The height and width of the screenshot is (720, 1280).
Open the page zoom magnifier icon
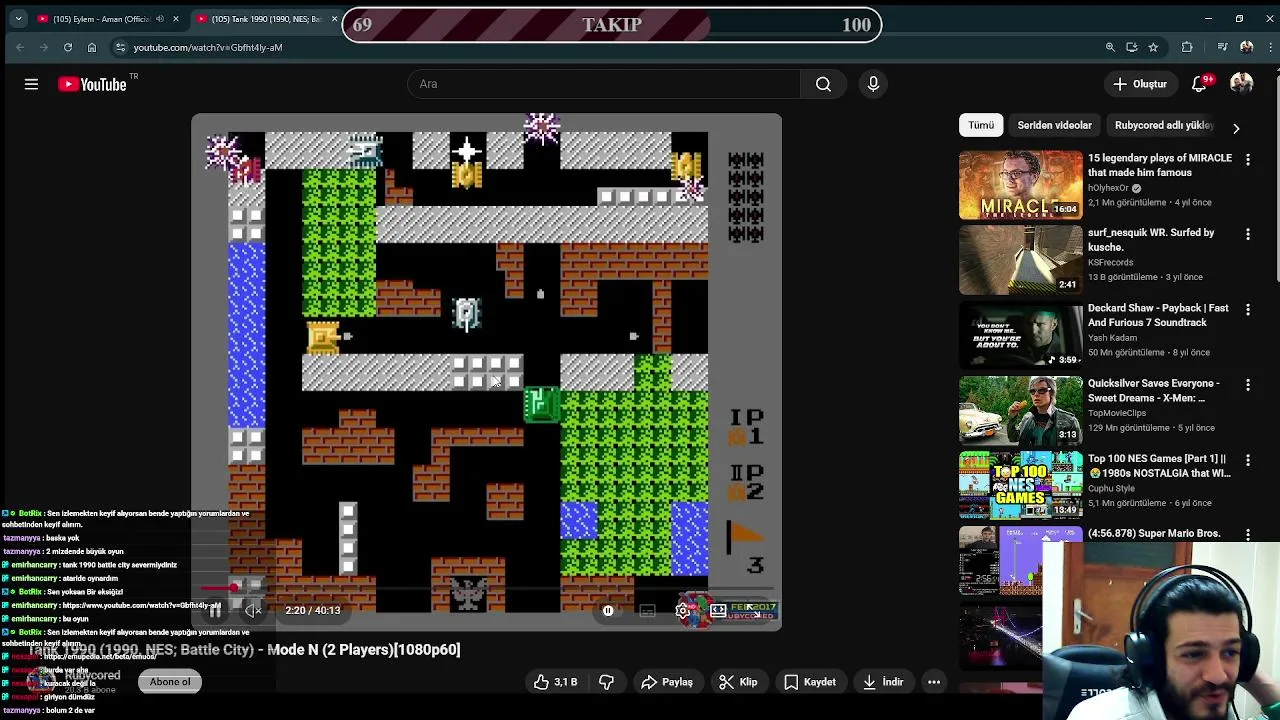1110,47
